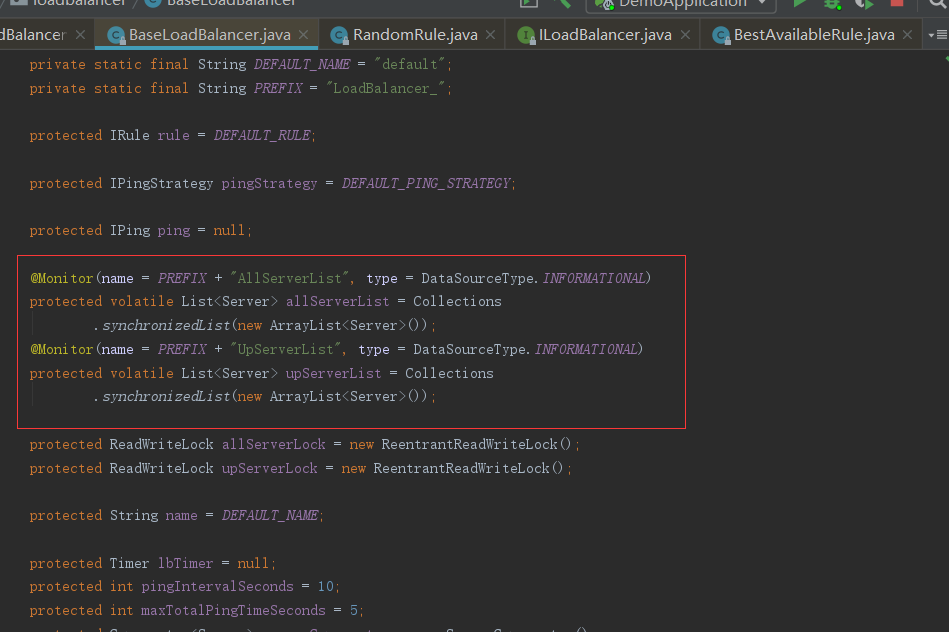Open the ILoadBalancer.java tab
The height and width of the screenshot is (632, 949).
point(605,35)
